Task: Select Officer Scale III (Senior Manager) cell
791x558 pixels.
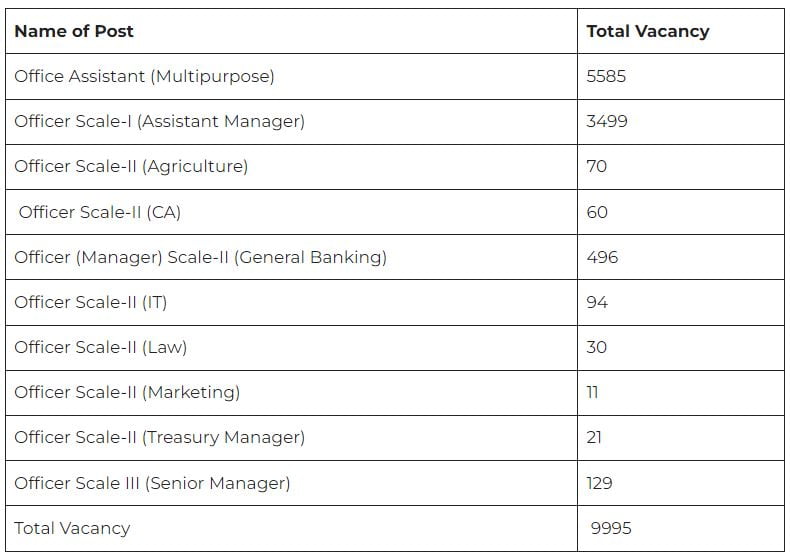Action: click(x=152, y=483)
